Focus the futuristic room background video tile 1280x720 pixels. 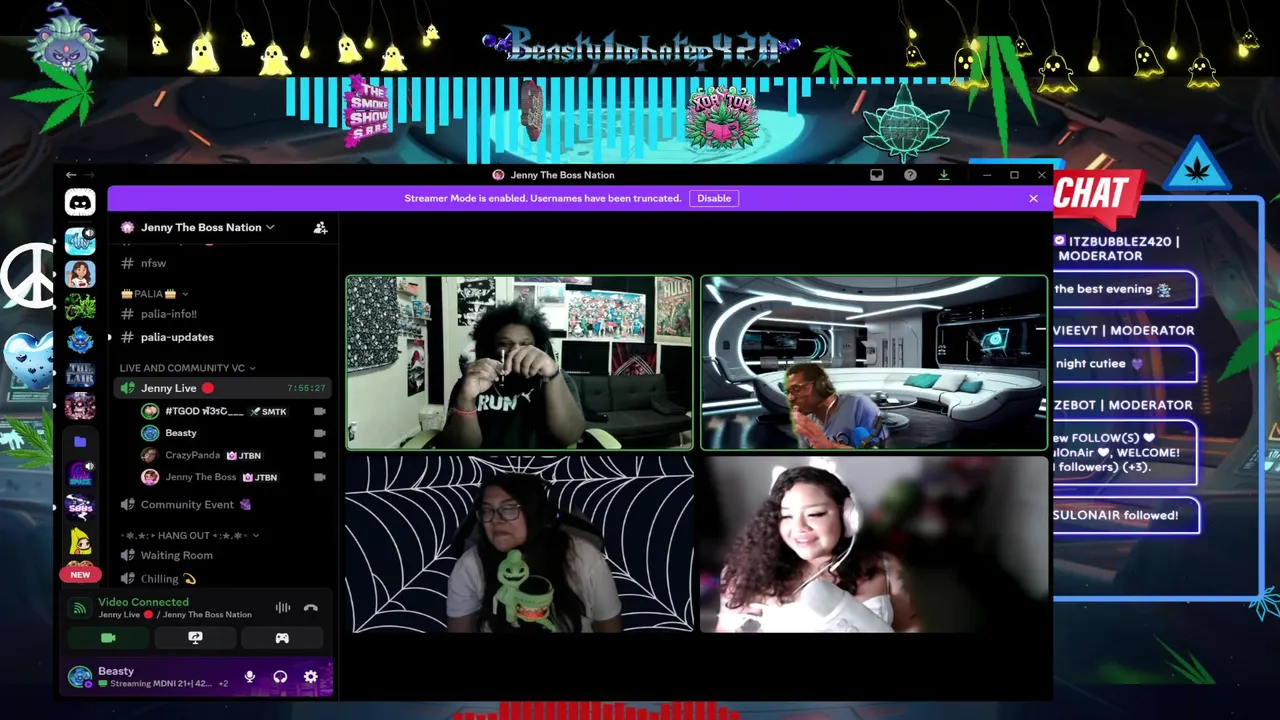pyautogui.click(x=874, y=362)
